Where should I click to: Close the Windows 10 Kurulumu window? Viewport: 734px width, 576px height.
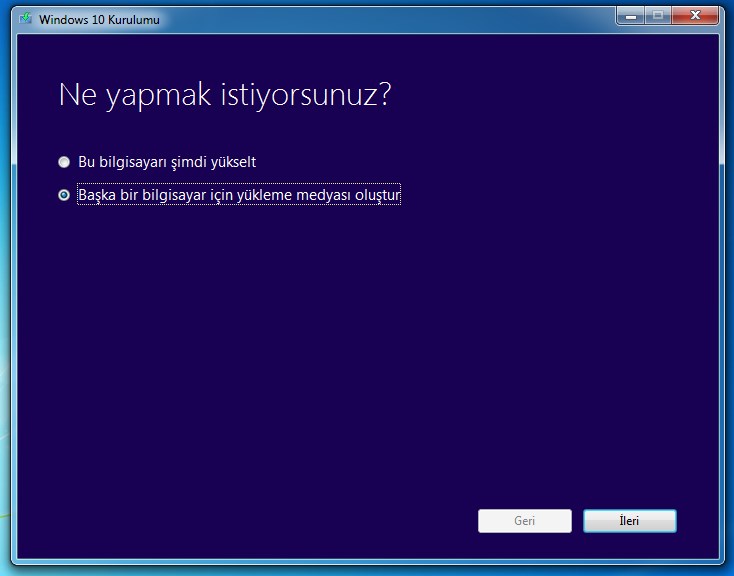(x=699, y=15)
